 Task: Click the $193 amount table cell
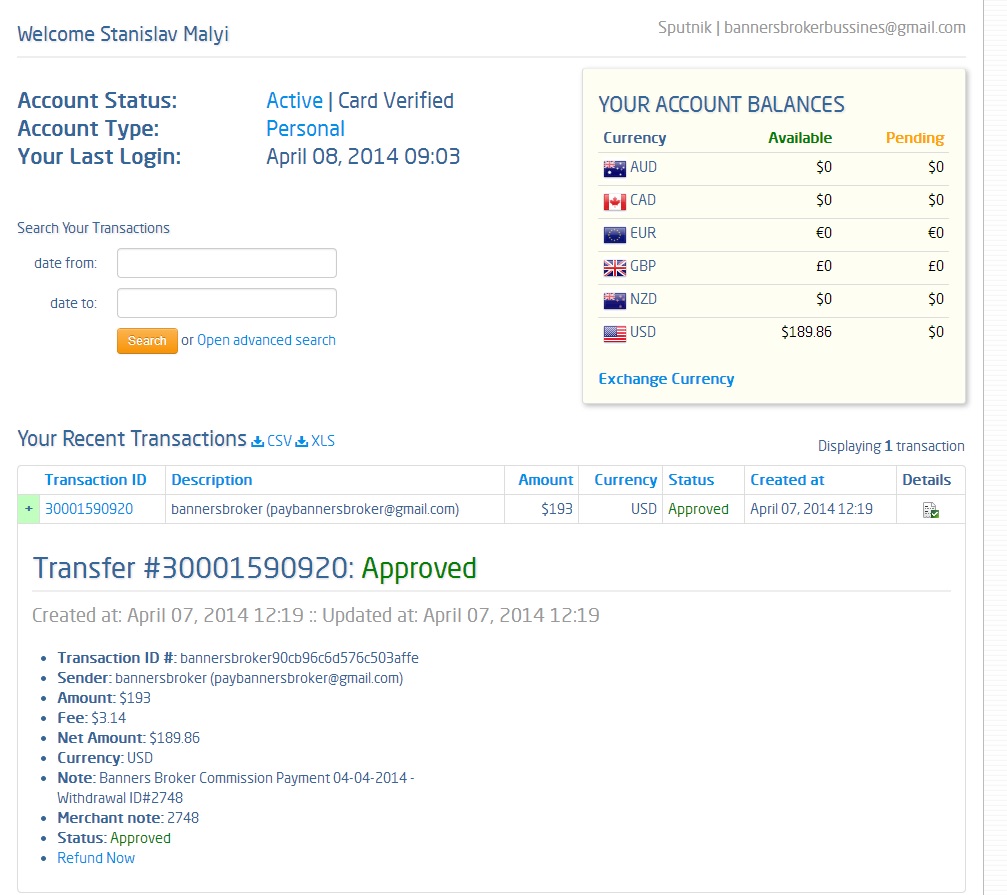click(541, 509)
